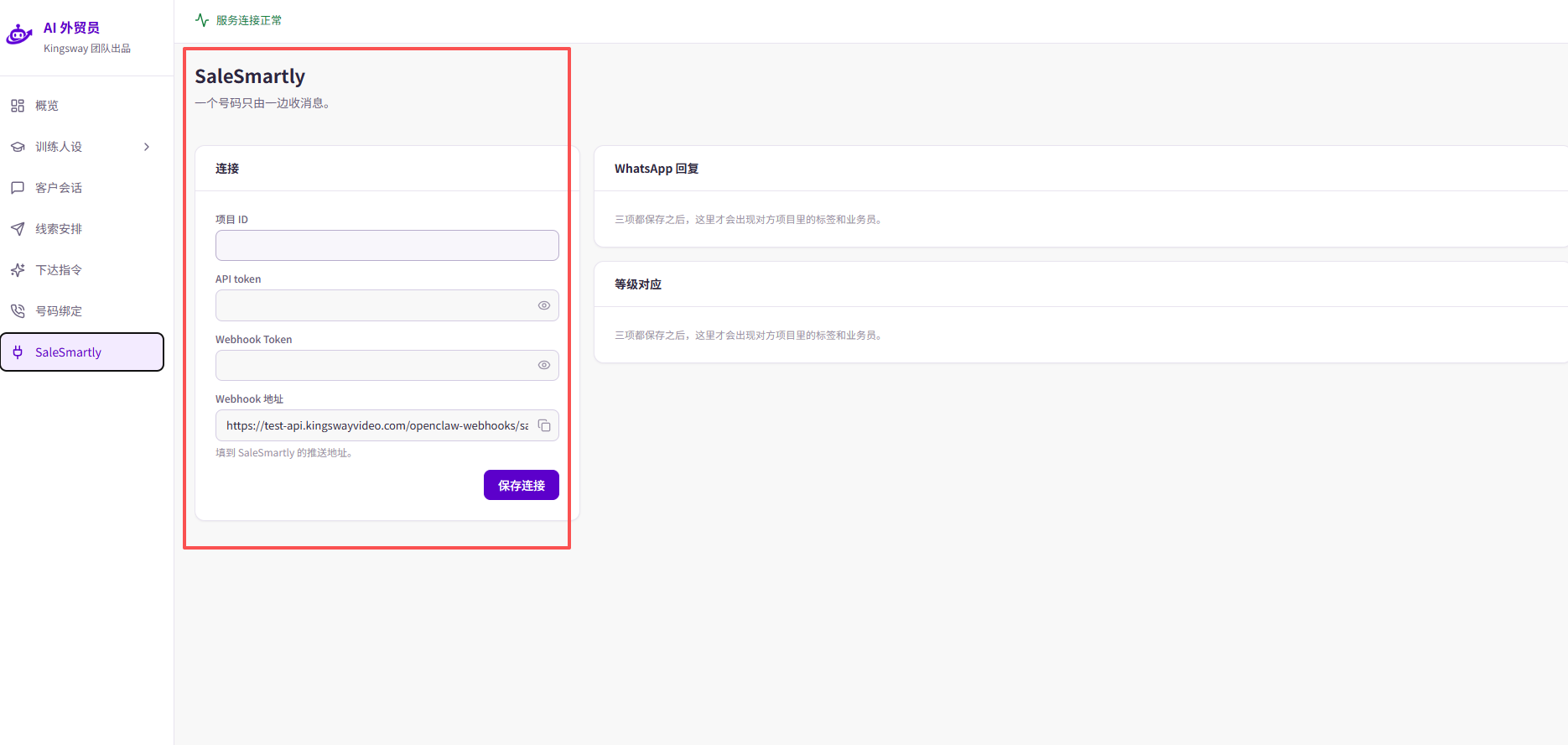This screenshot has width=1568, height=745.
Task: Click the hint text under 等级对应
Action: click(x=750, y=336)
